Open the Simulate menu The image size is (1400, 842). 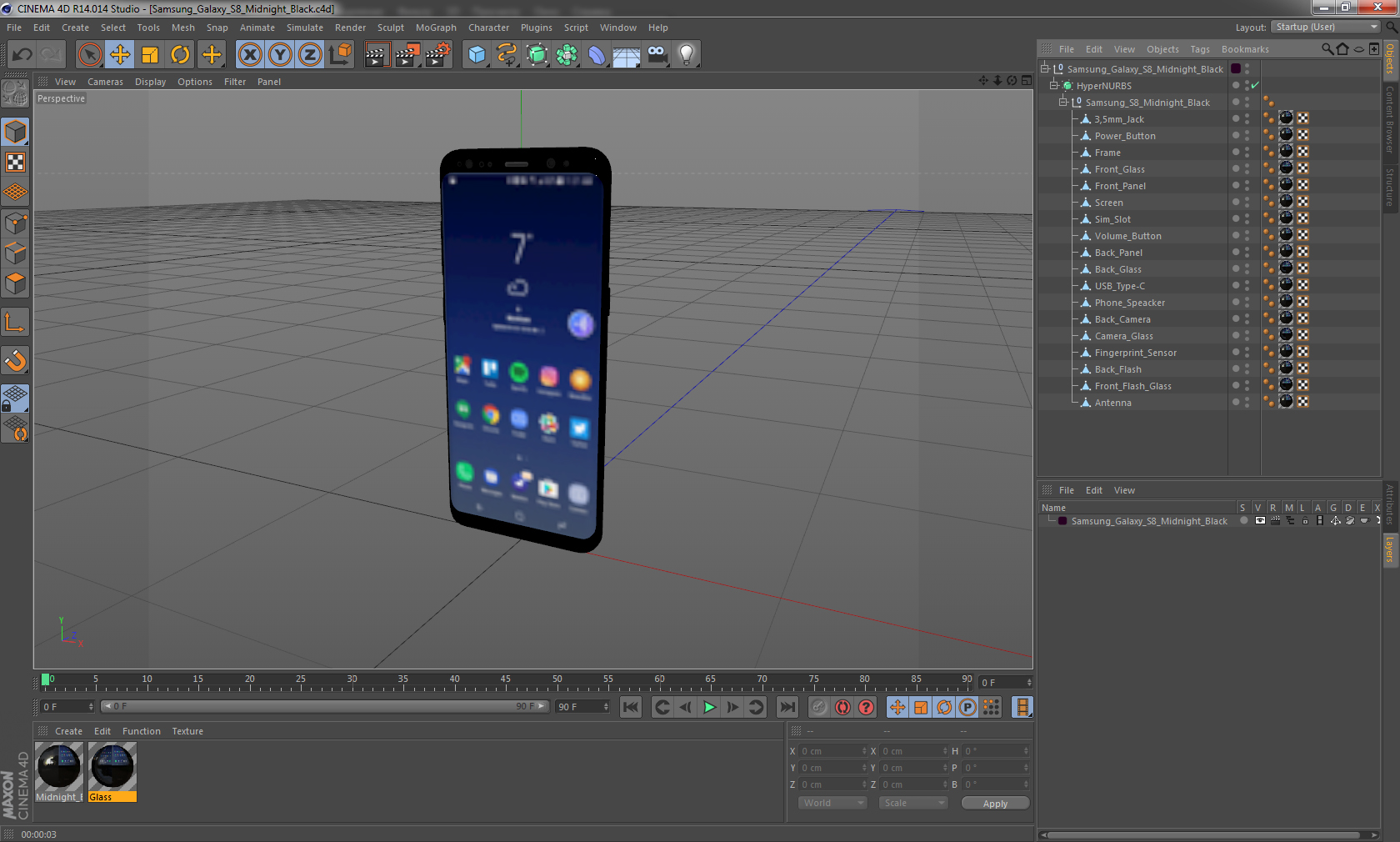coord(304,28)
